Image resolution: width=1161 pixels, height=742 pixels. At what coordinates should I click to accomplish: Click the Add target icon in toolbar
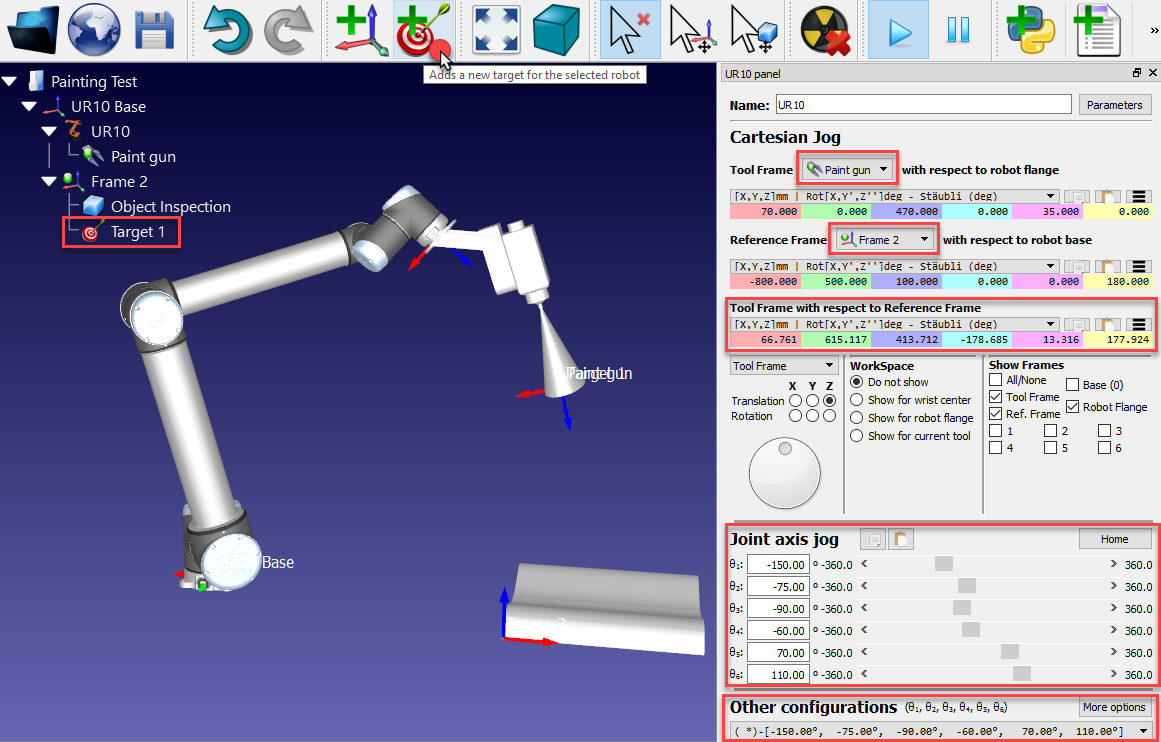[x=420, y=30]
